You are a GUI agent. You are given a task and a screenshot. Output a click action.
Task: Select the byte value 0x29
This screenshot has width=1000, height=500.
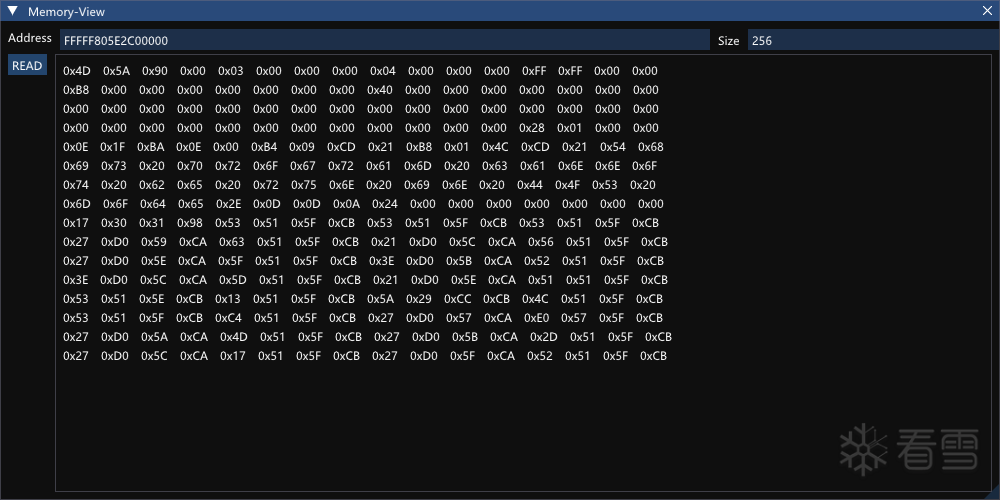point(419,299)
